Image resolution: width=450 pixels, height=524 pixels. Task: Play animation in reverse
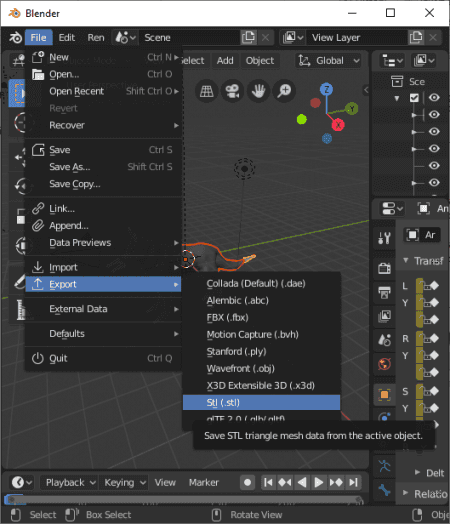(x=302, y=482)
